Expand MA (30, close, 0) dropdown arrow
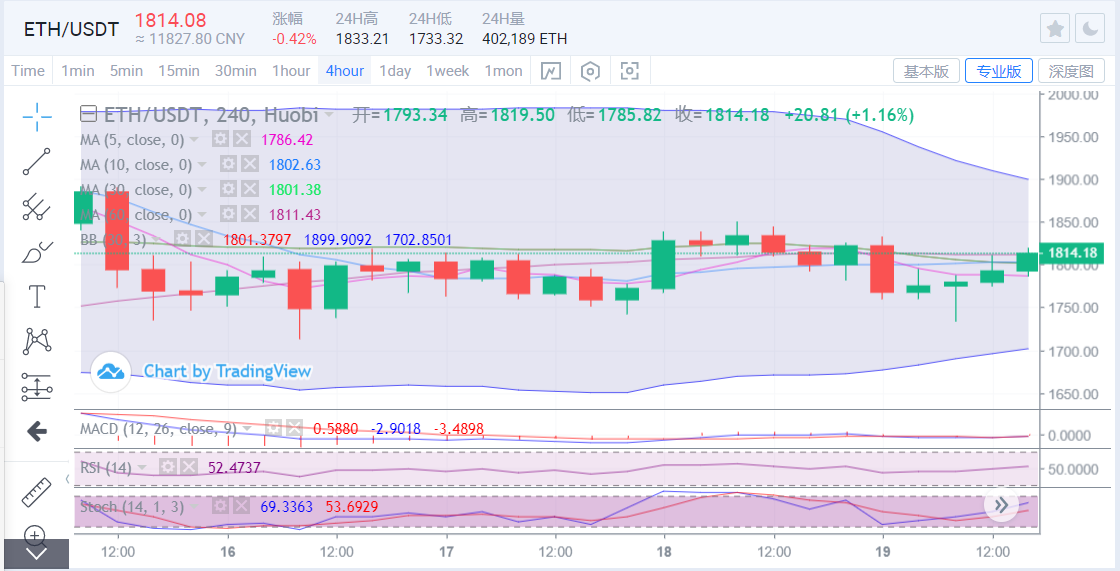1120x571 pixels. pyautogui.click(x=202, y=190)
